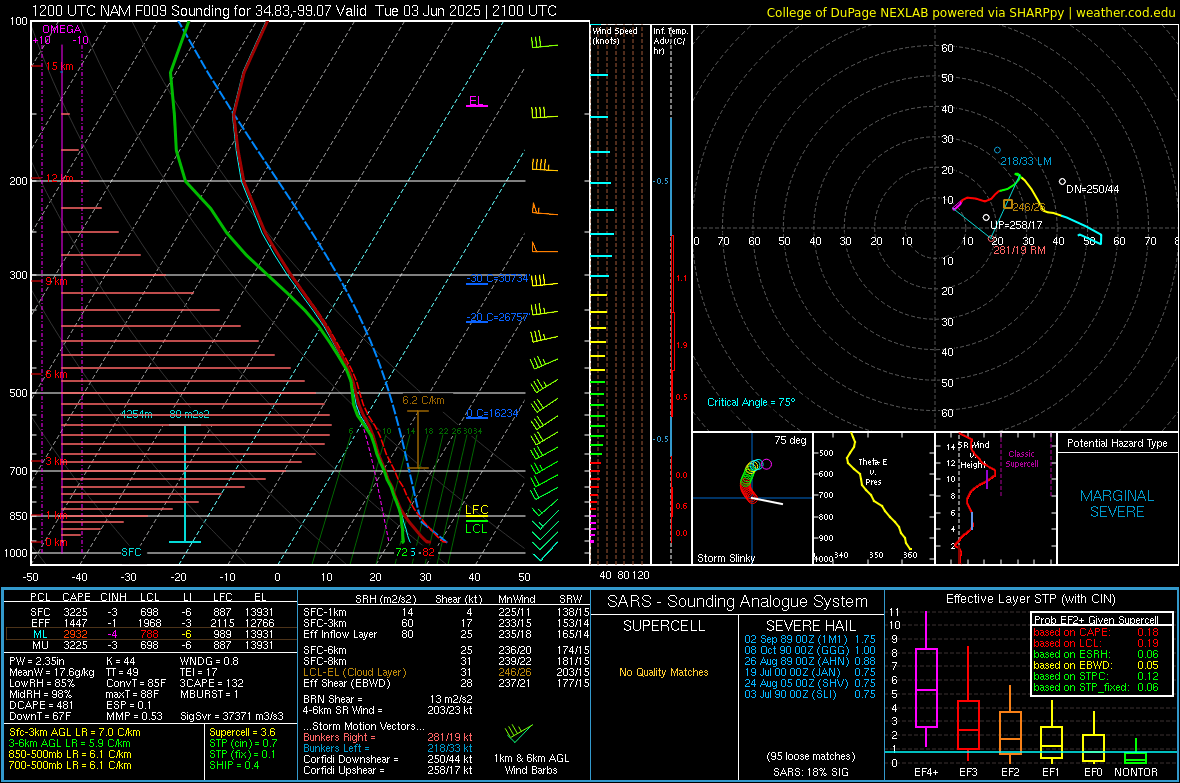Click the STP (cin) = 0.7 value
1180x783 pixels.
pyautogui.click(x=243, y=743)
